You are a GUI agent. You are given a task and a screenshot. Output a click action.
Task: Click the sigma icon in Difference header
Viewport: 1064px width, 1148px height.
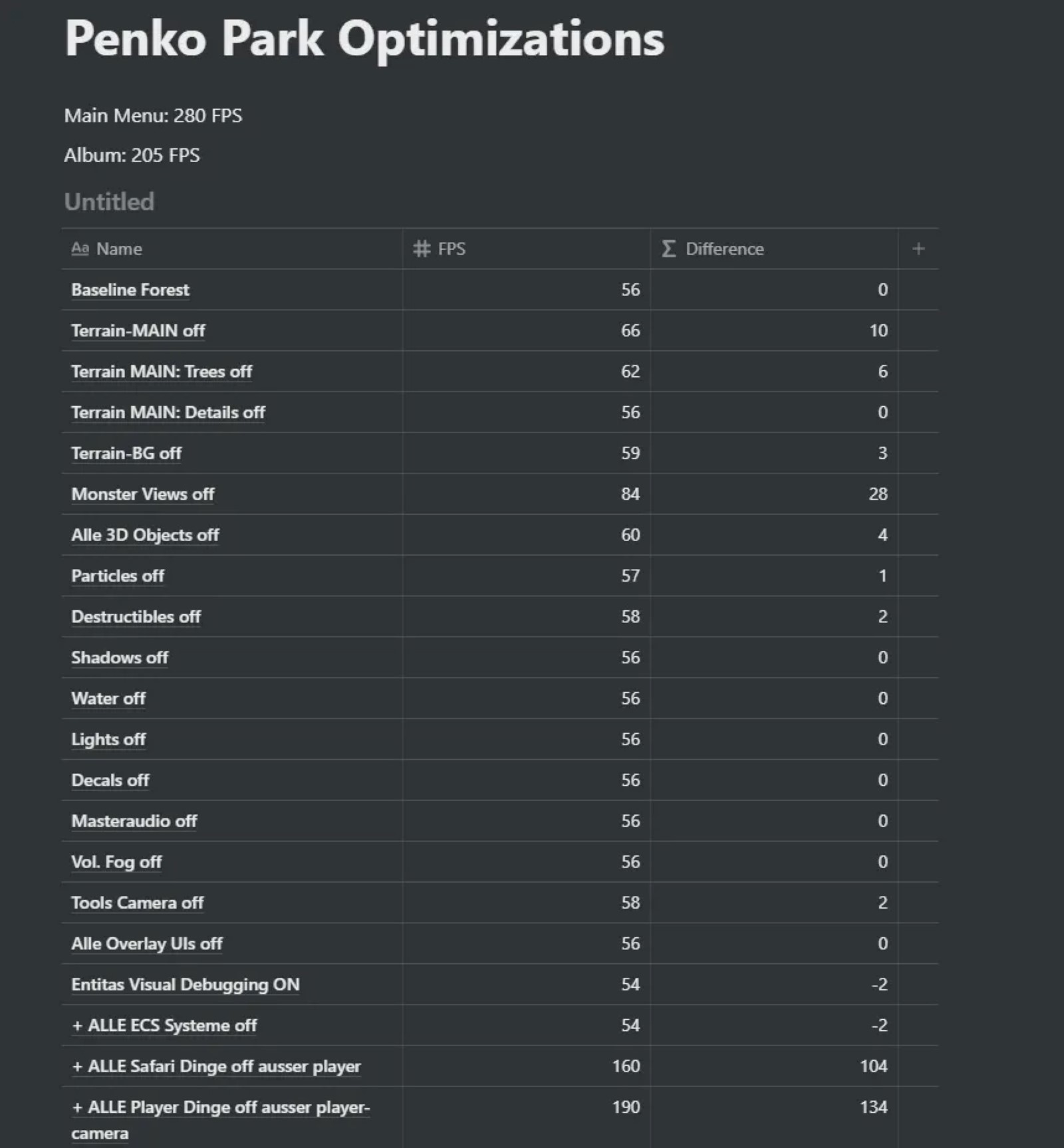[x=668, y=249]
